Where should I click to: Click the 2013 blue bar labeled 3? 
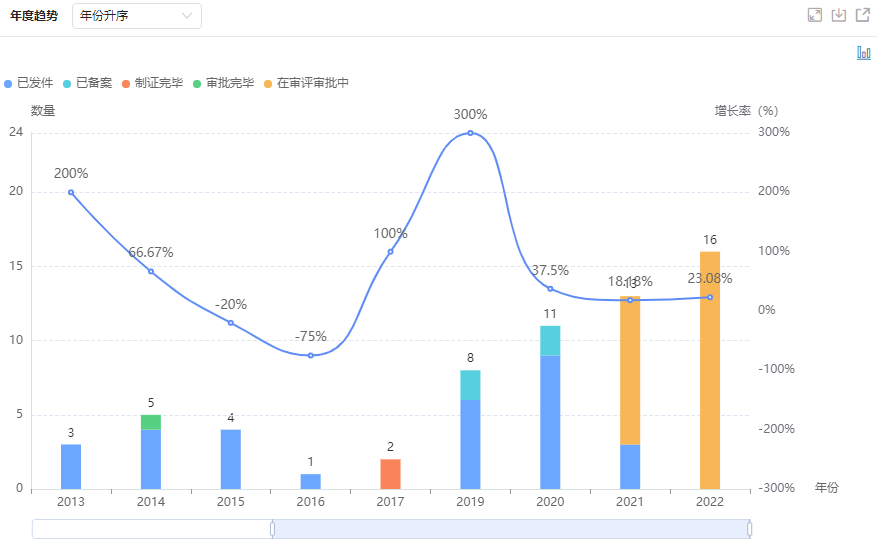[71, 467]
